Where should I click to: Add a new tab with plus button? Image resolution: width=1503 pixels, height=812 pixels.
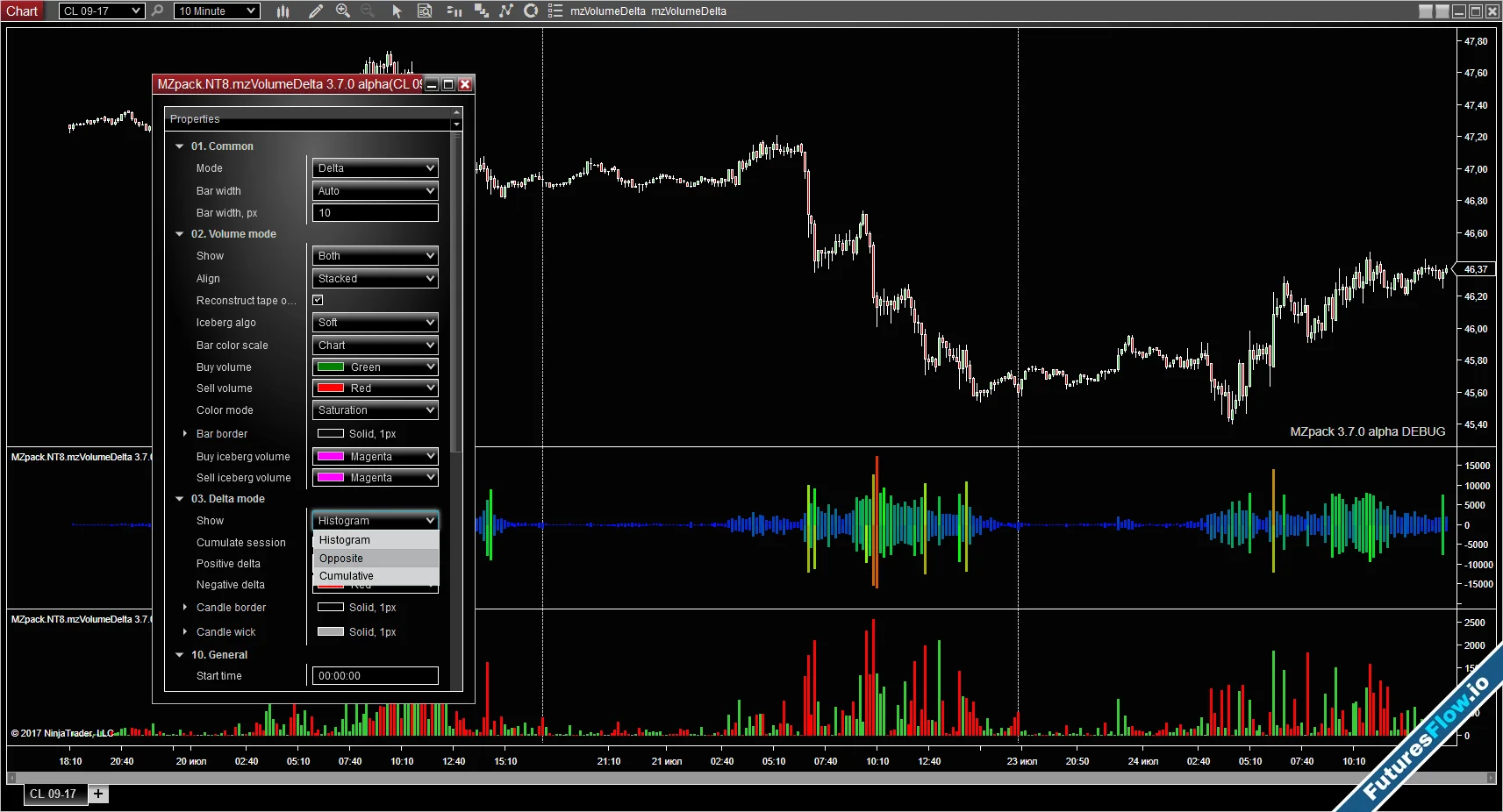tap(98, 794)
